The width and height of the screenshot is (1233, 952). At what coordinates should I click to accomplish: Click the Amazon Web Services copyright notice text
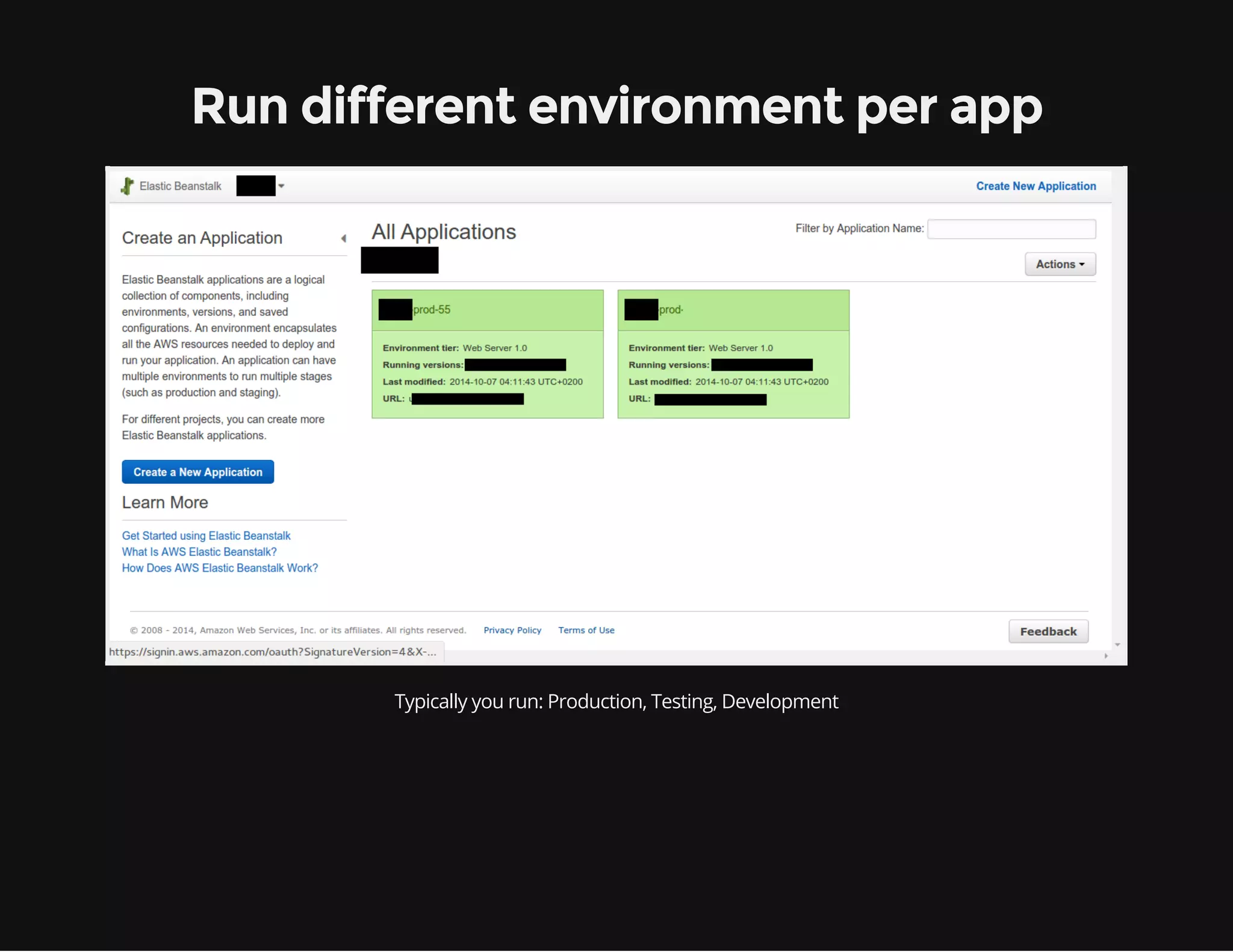[x=298, y=630]
